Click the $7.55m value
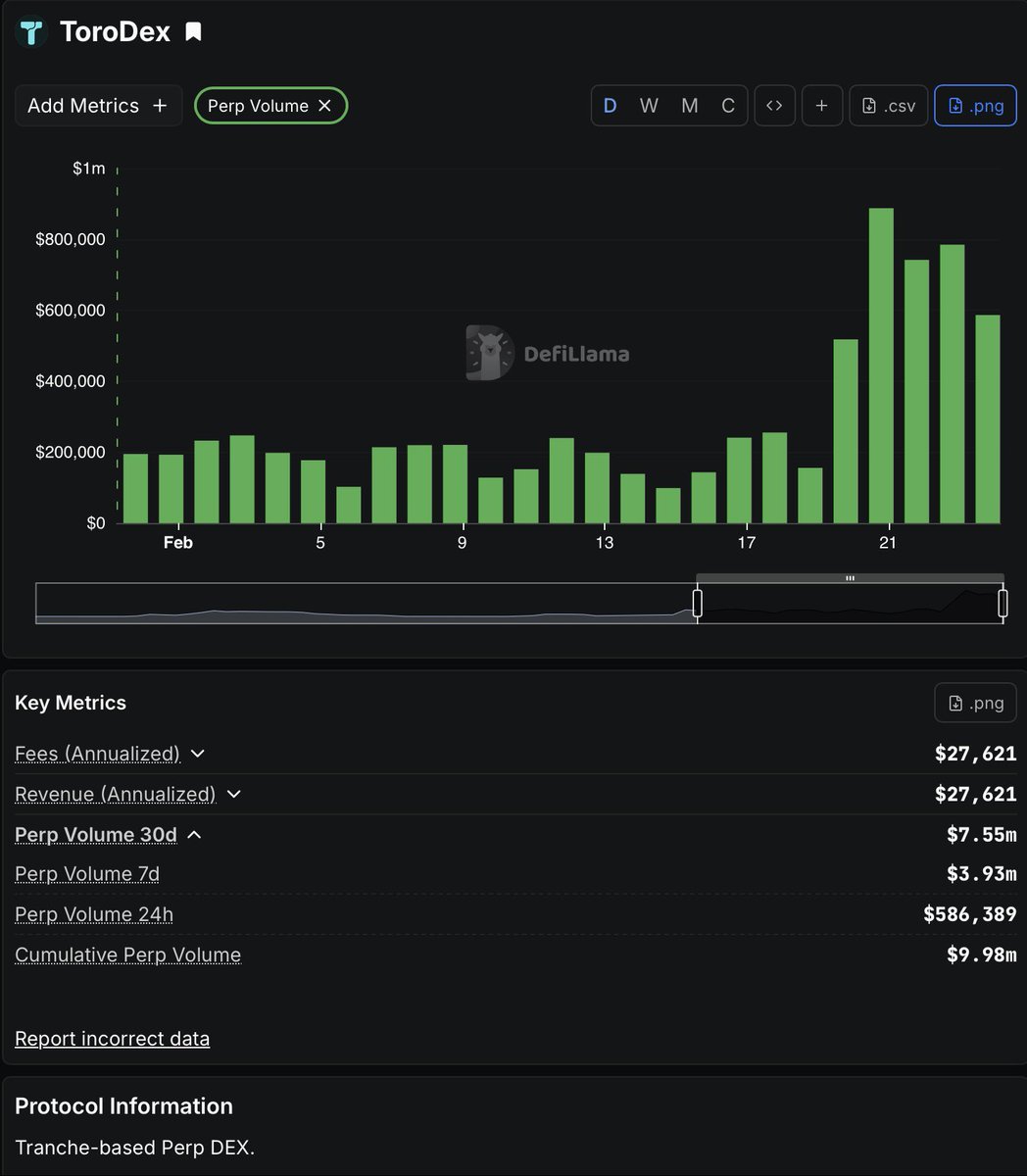This screenshot has height=1176, width=1027. (982, 835)
